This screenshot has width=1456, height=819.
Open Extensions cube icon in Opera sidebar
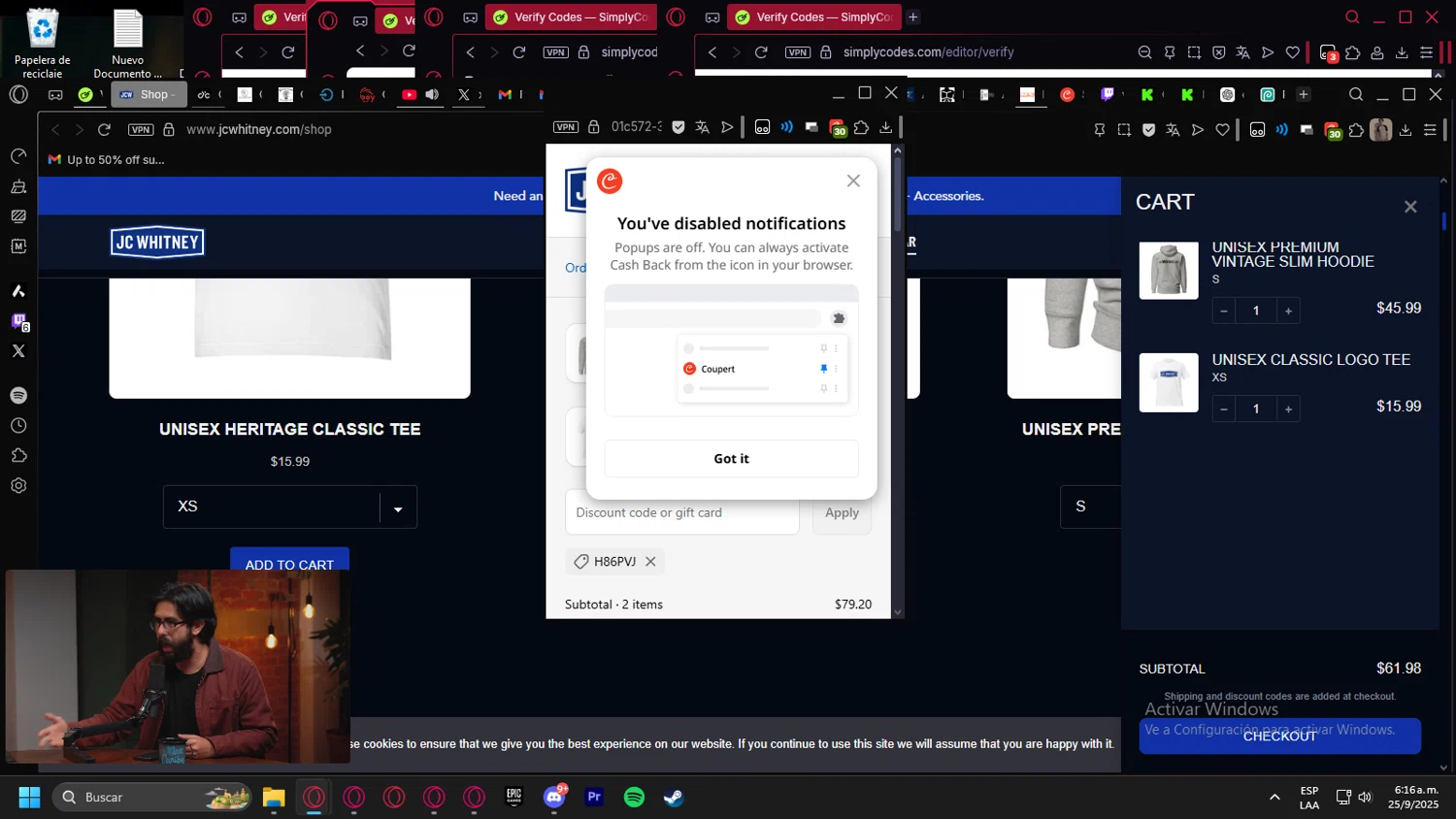pos(18,456)
